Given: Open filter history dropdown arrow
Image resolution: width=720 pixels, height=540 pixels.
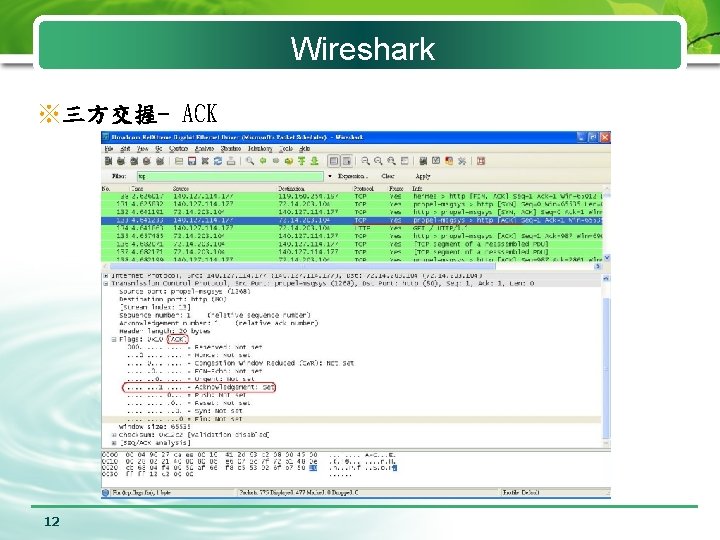Looking at the screenshot, I should 330,176.
